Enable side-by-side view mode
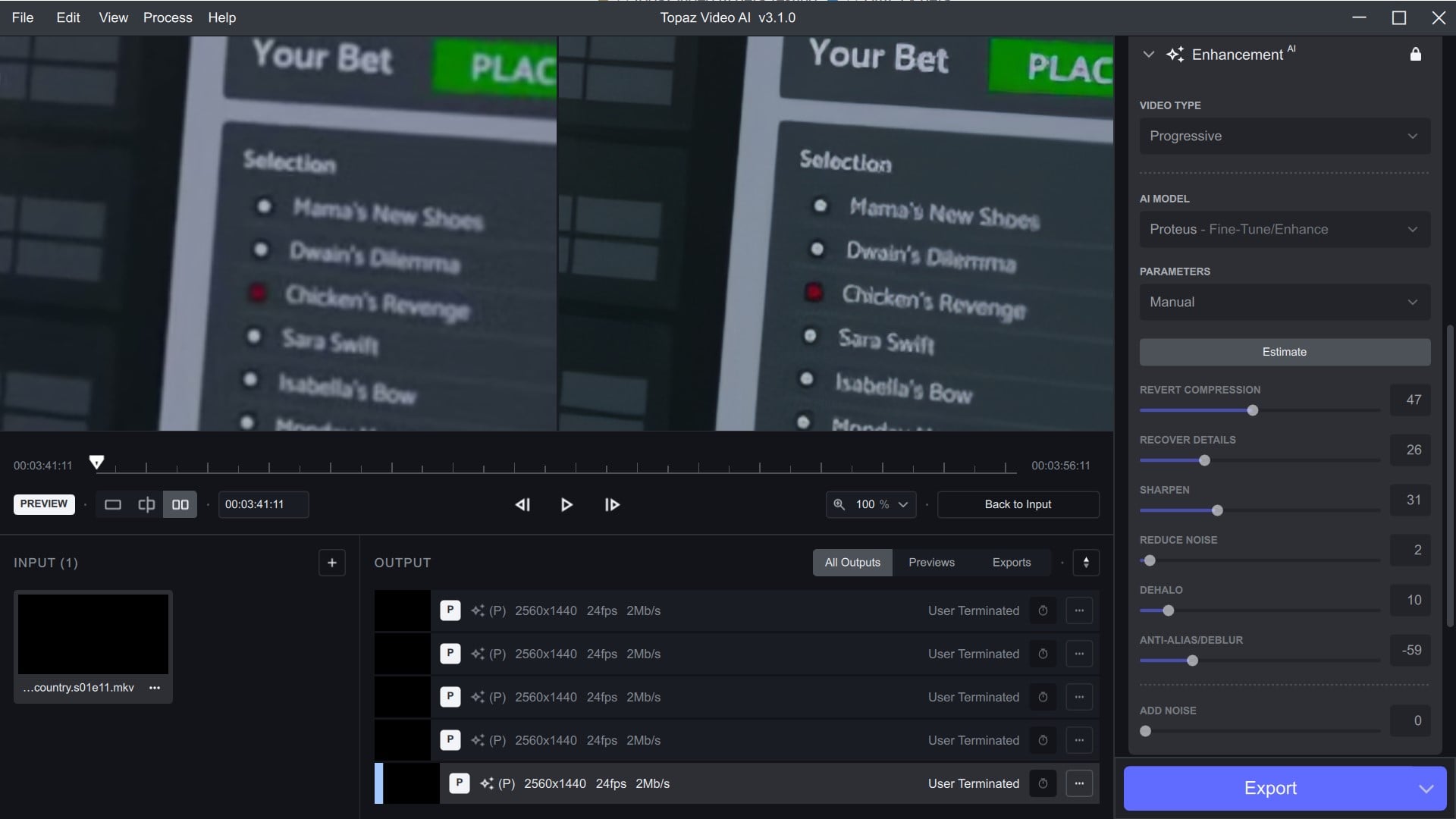 180,504
